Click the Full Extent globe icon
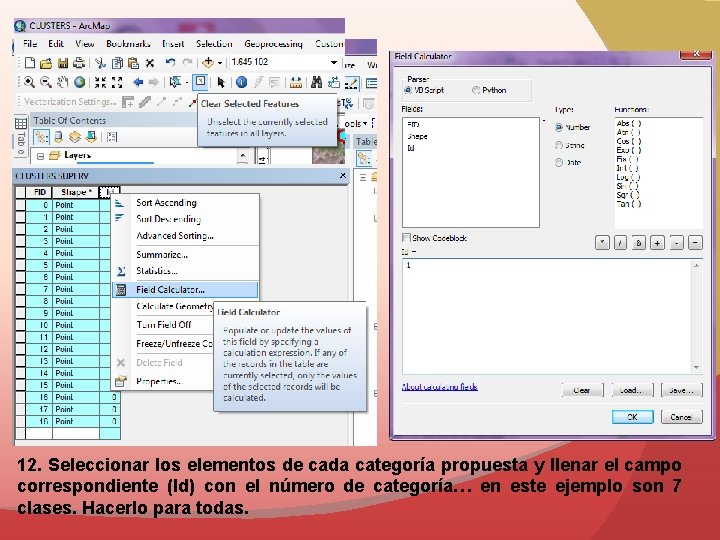Viewport: 720px width, 540px height. tap(79, 82)
